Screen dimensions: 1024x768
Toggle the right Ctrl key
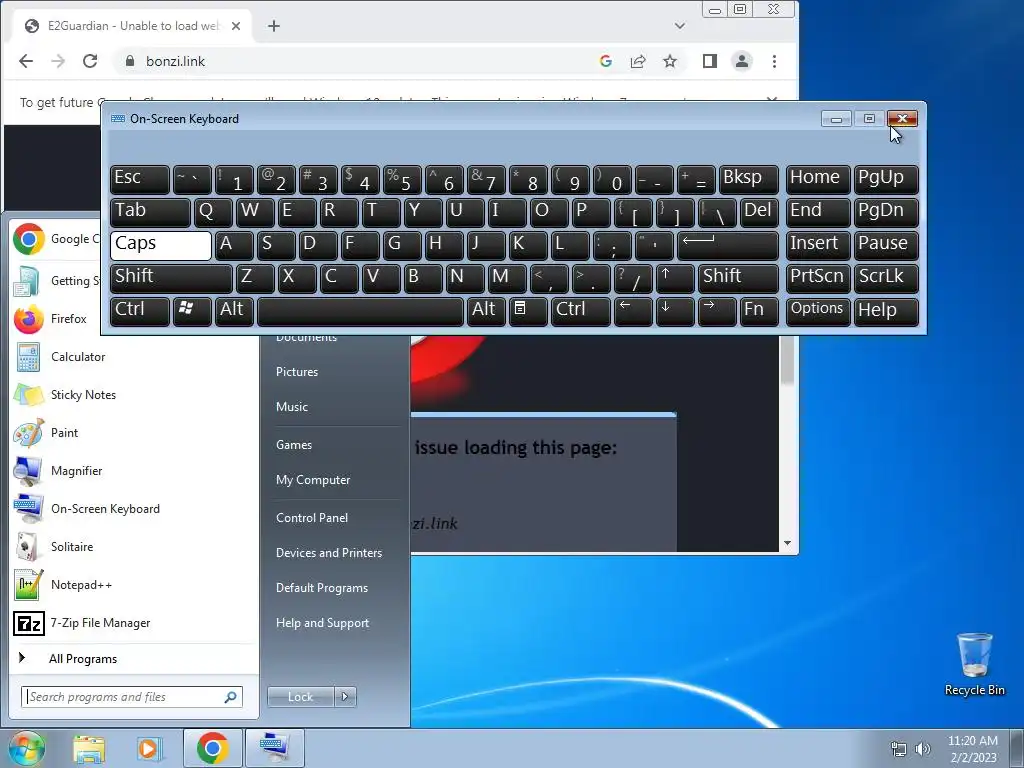tap(581, 312)
